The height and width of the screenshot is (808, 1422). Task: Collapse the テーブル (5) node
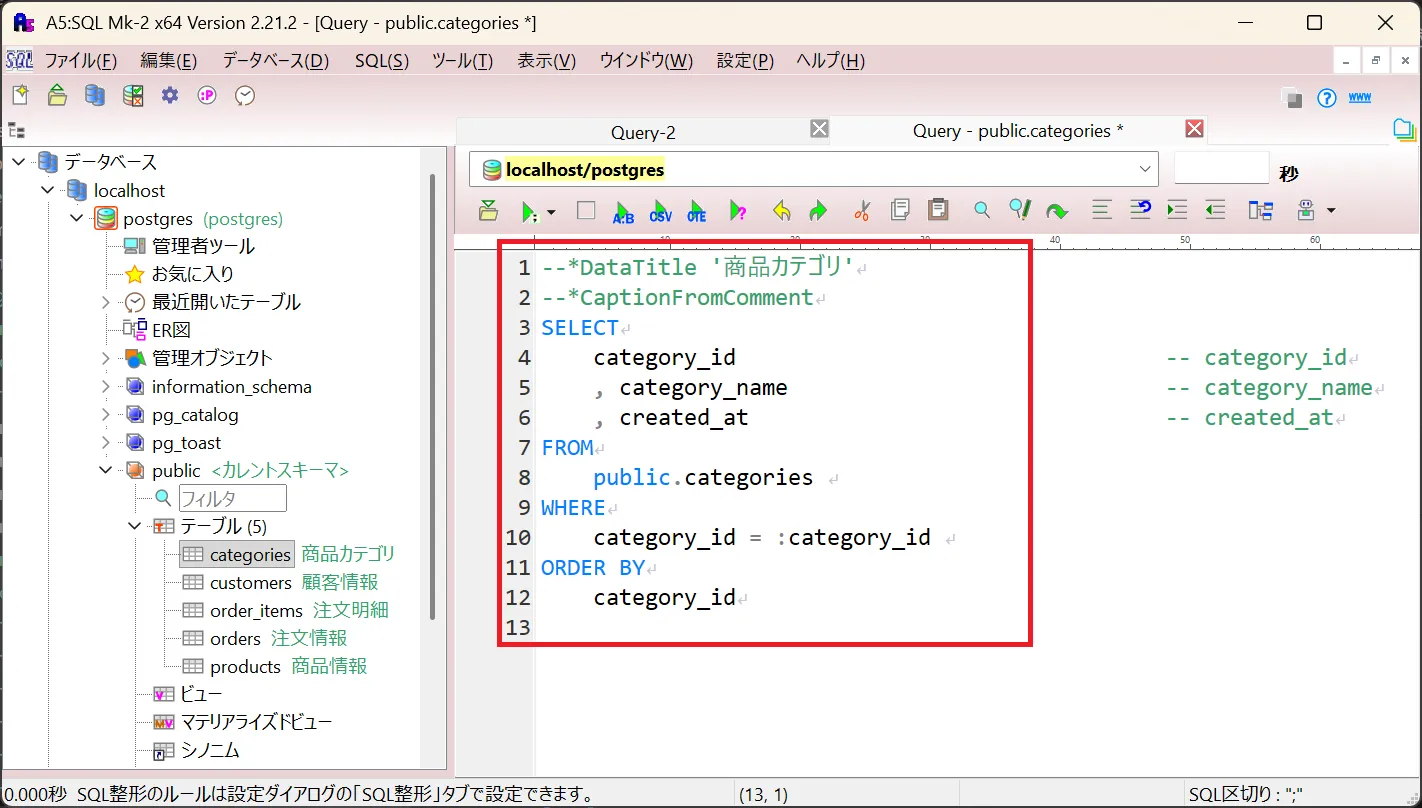pos(135,526)
